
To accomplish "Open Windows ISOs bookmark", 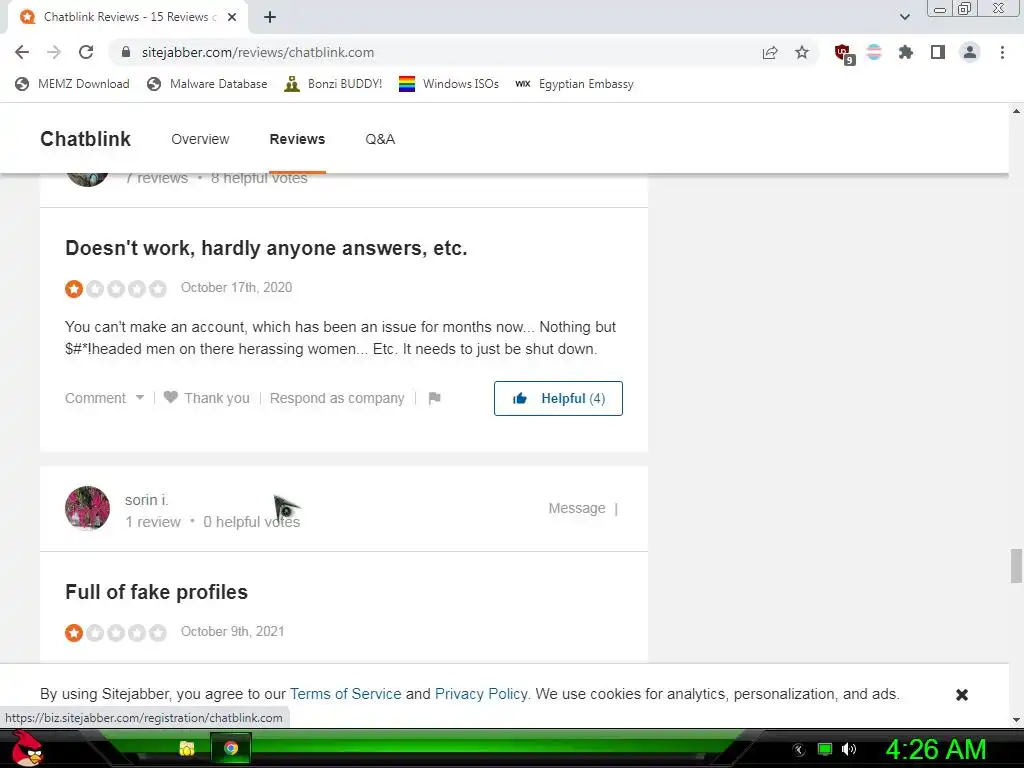I will click(449, 84).
